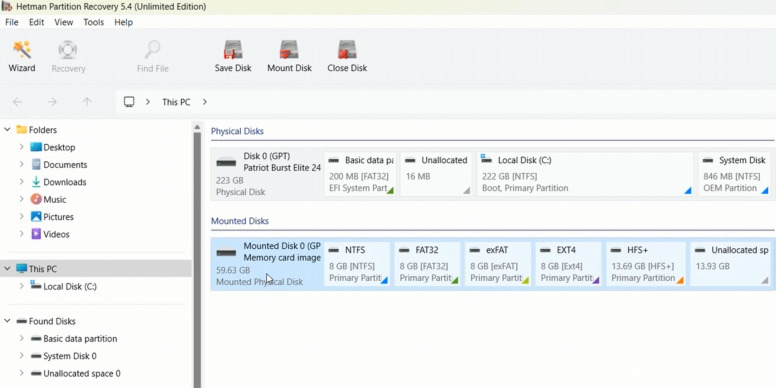Select the Desktop folder icon in tree
This screenshot has height=388, width=776.
pyautogui.click(x=36, y=147)
